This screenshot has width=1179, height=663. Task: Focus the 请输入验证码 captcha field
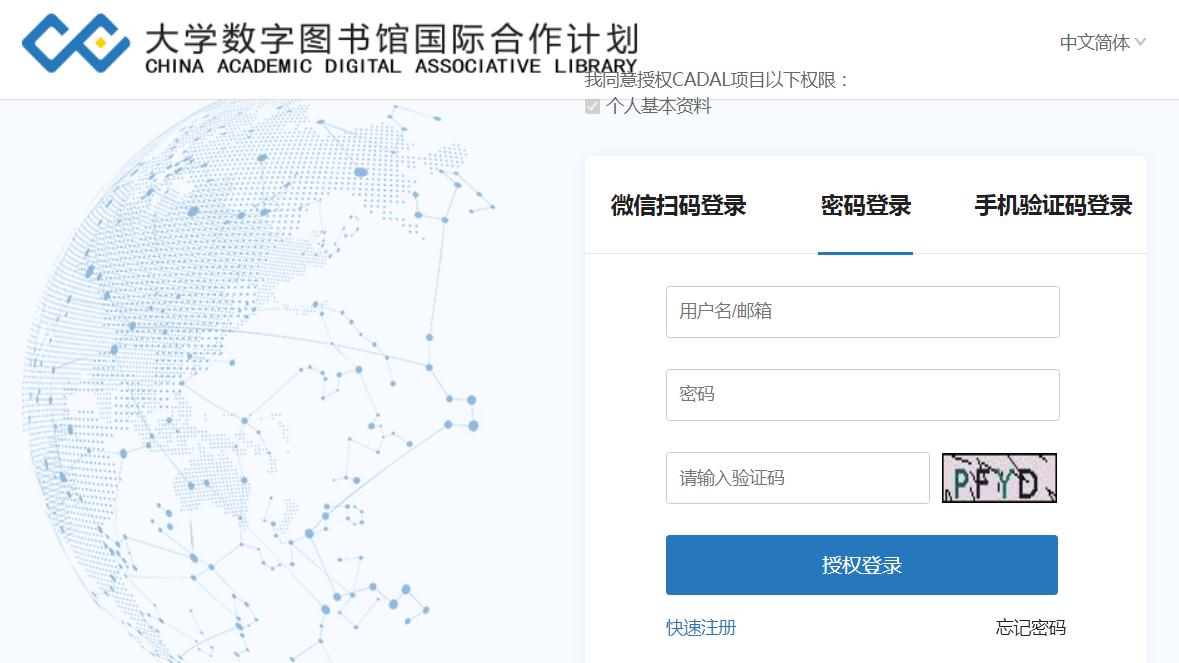[x=797, y=478]
